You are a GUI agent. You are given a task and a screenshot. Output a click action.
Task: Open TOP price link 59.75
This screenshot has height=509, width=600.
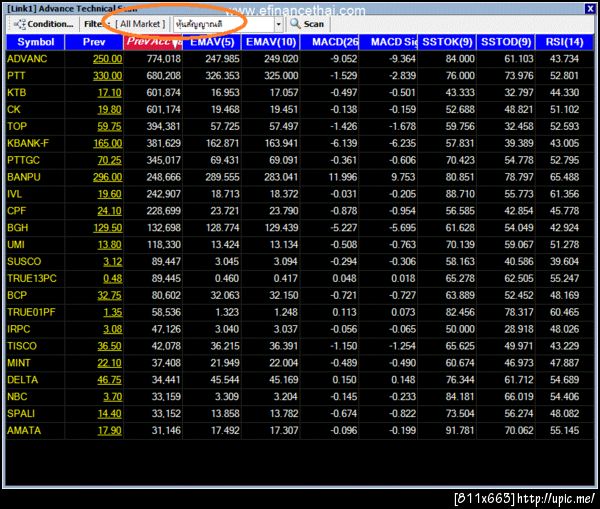[x=109, y=126]
